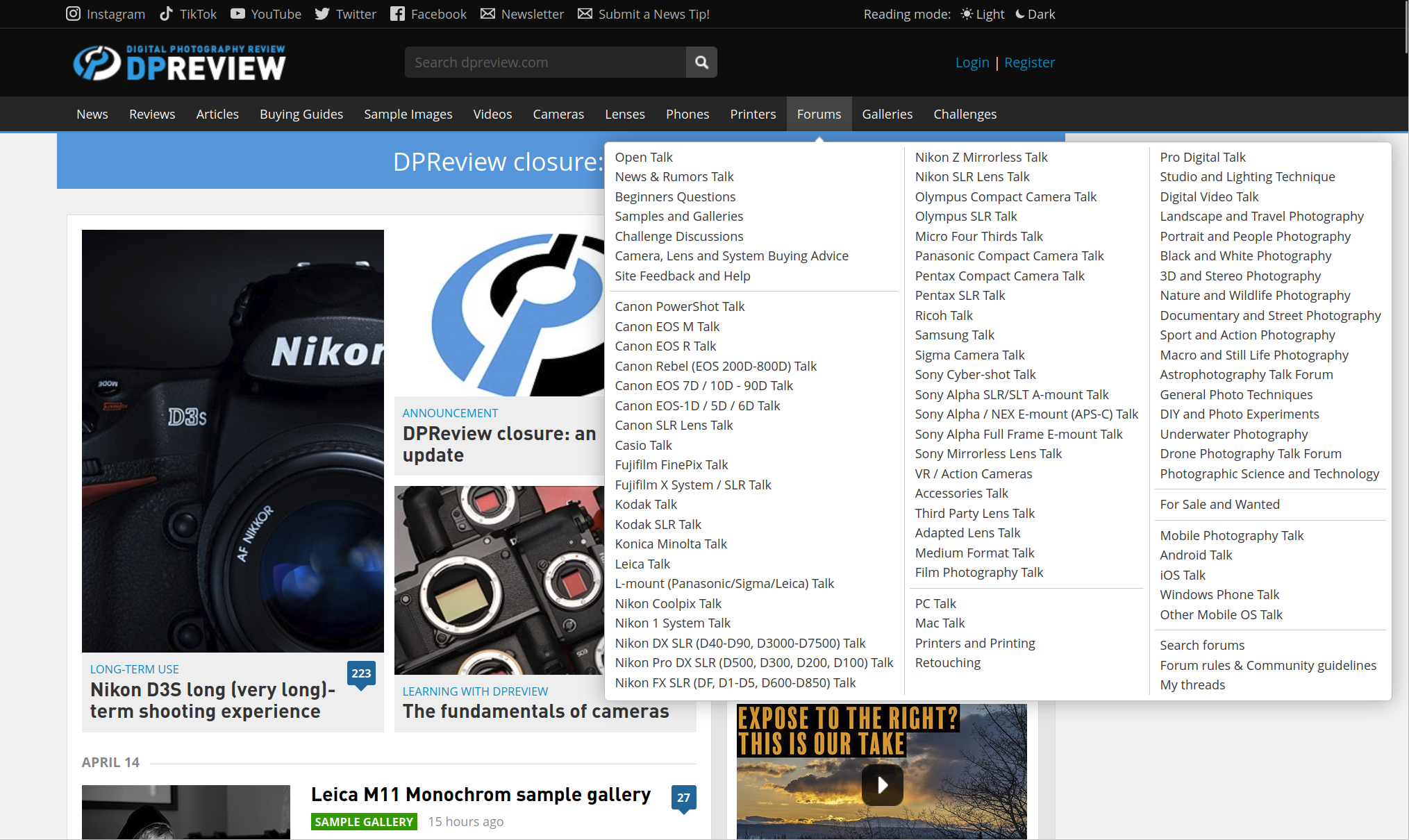Image resolution: width=1409 pixels, height=840 pixels.
Task: Open Drone Photography Talk Forum
Action: pyautogui.click(x=1251, y=453)
